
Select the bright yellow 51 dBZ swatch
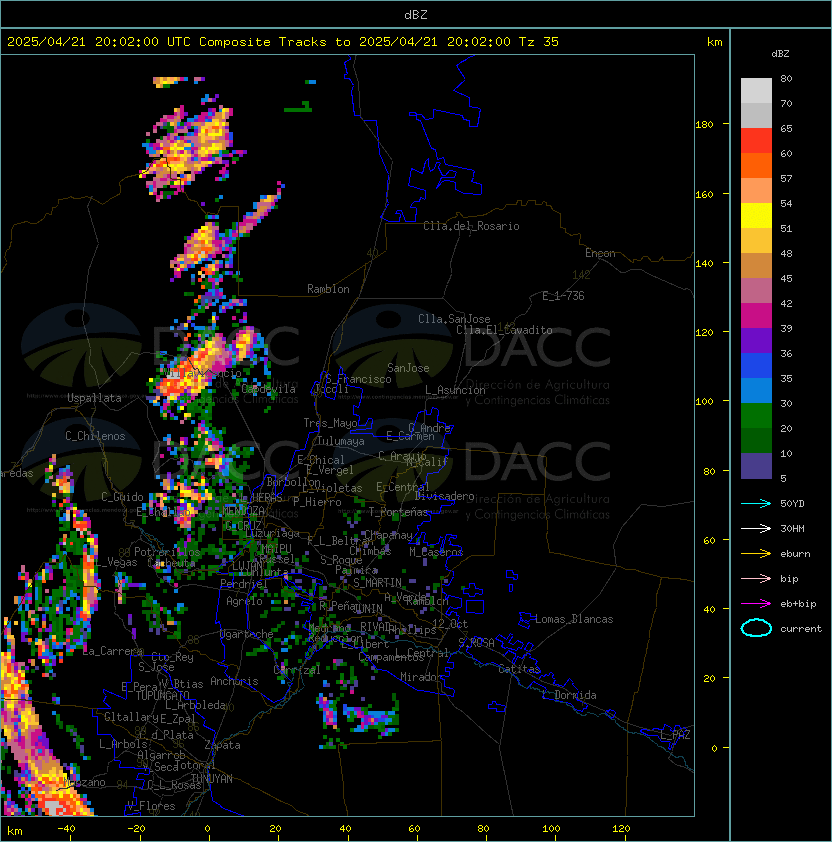coord(756,216)
